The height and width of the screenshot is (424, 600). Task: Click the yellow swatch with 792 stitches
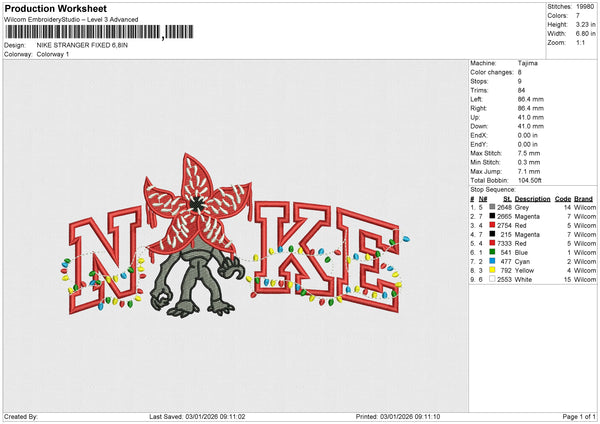click(492, 270)
